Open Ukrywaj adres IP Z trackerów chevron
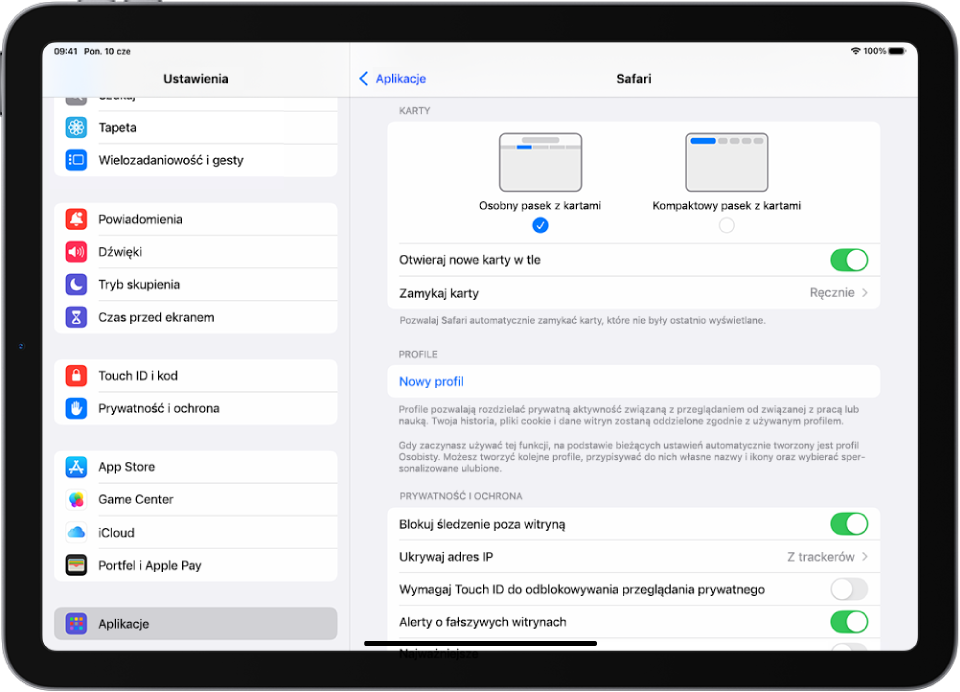Viewport: 960px width, 692px height. pyautogui.click(x=864, y=557)
